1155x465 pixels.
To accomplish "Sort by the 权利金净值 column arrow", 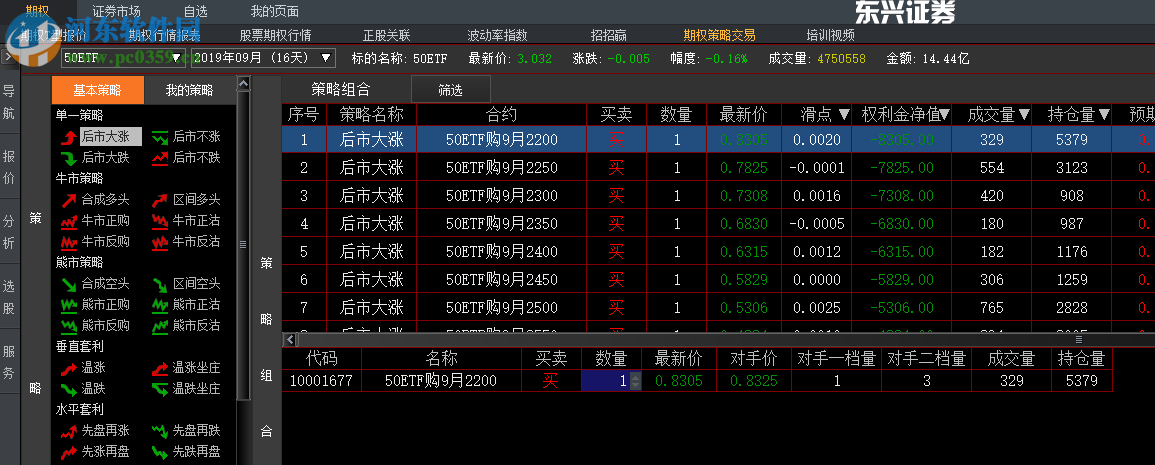I will pyautogui.click(x=944, y=114).
